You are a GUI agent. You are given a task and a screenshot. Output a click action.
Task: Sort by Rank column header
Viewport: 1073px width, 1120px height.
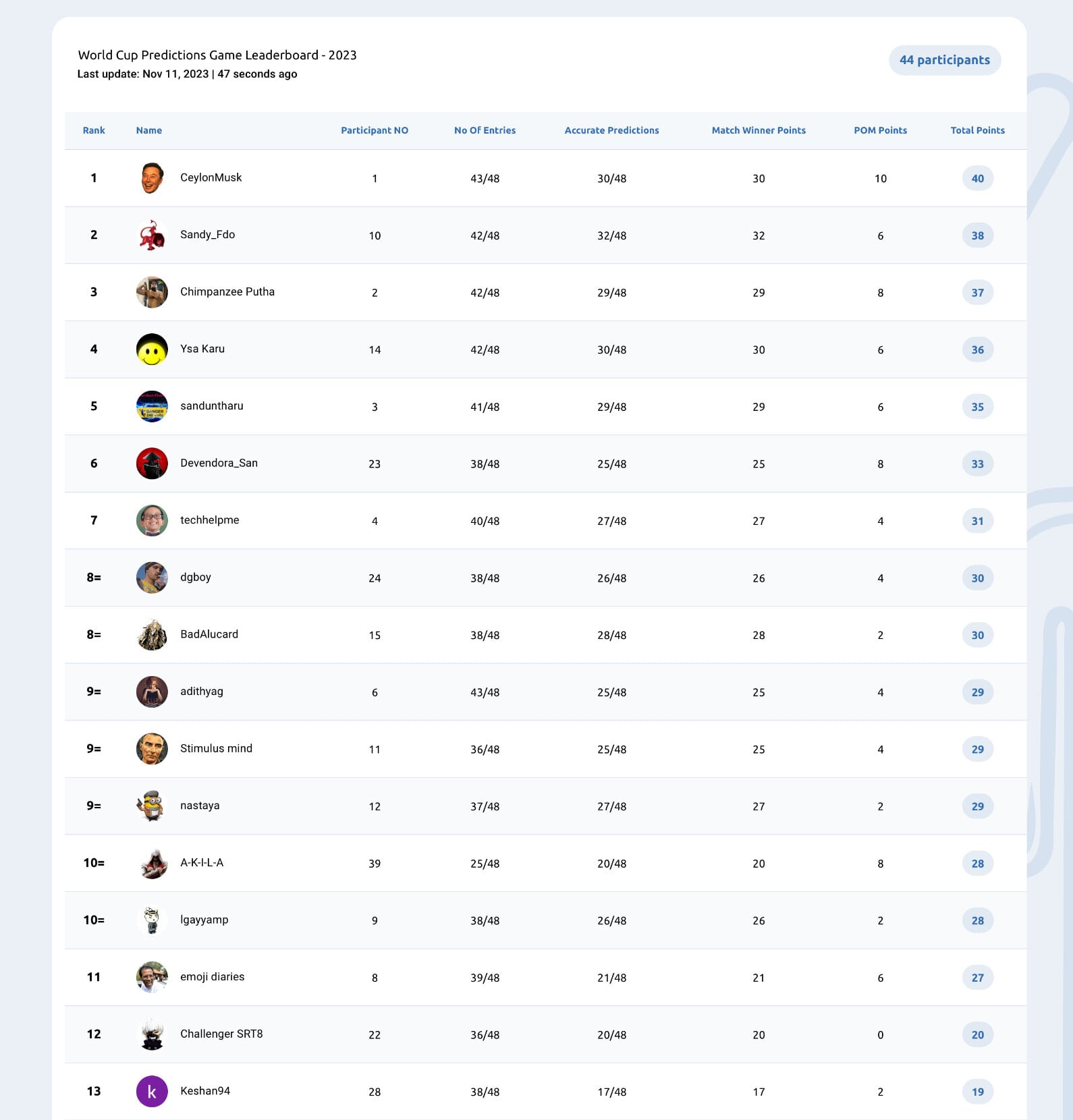pyautogui.click(x=94, y=130)
